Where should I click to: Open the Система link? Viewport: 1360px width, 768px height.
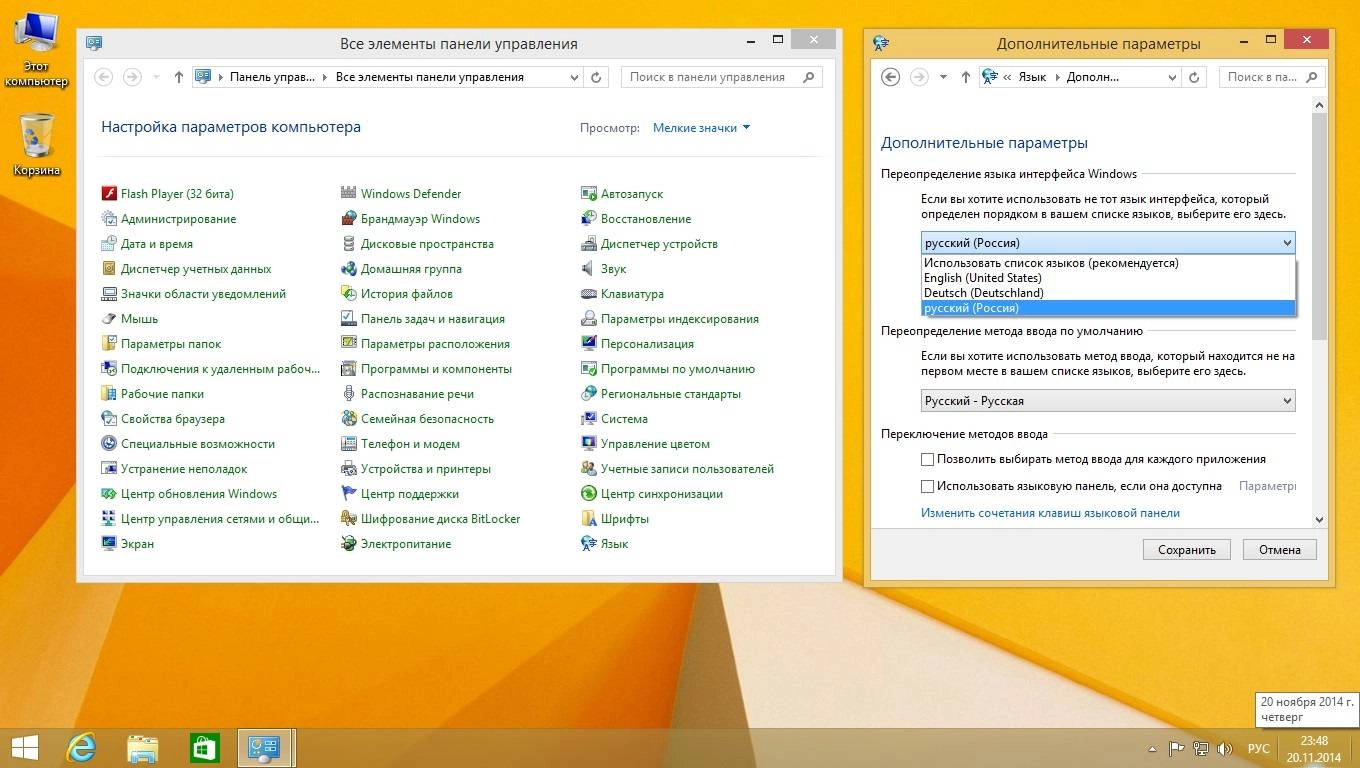coord(624,419)
